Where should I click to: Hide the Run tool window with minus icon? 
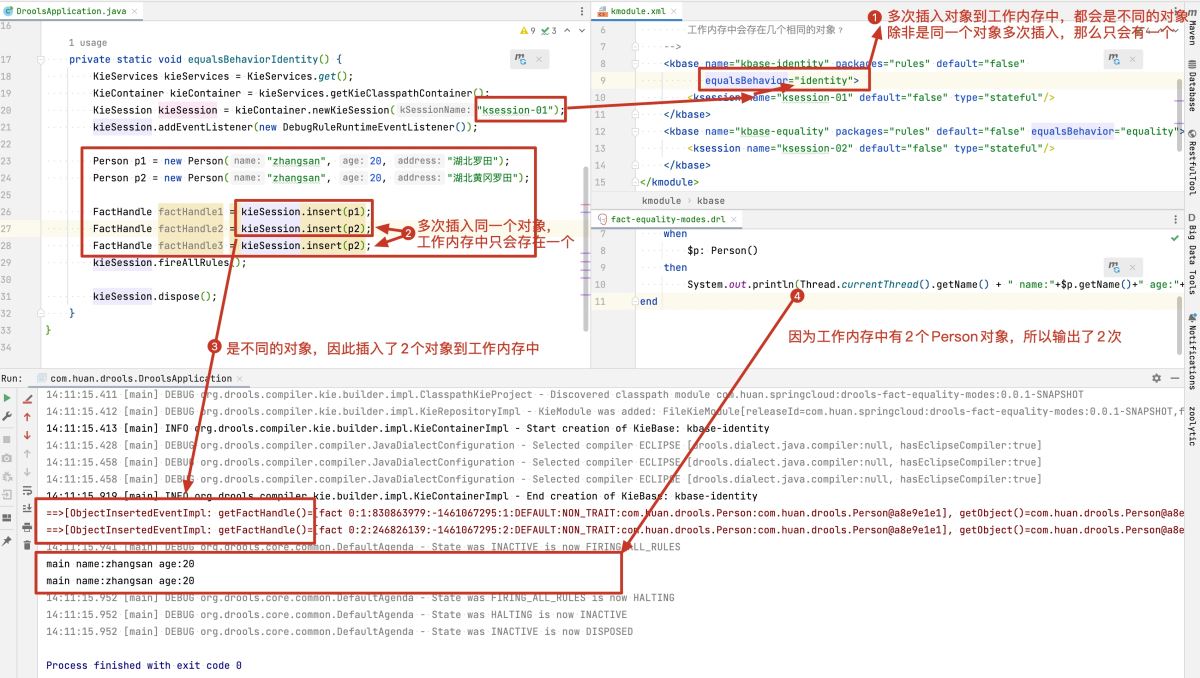coord(1174,379)
